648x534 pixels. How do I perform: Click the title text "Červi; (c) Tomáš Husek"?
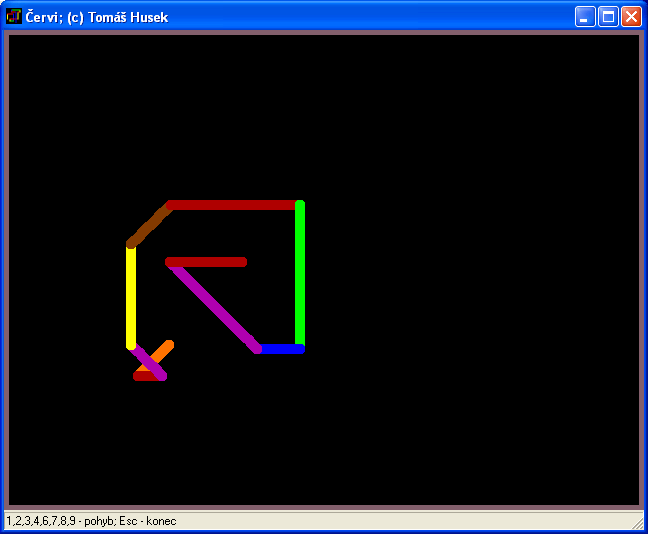coord(95,16)
